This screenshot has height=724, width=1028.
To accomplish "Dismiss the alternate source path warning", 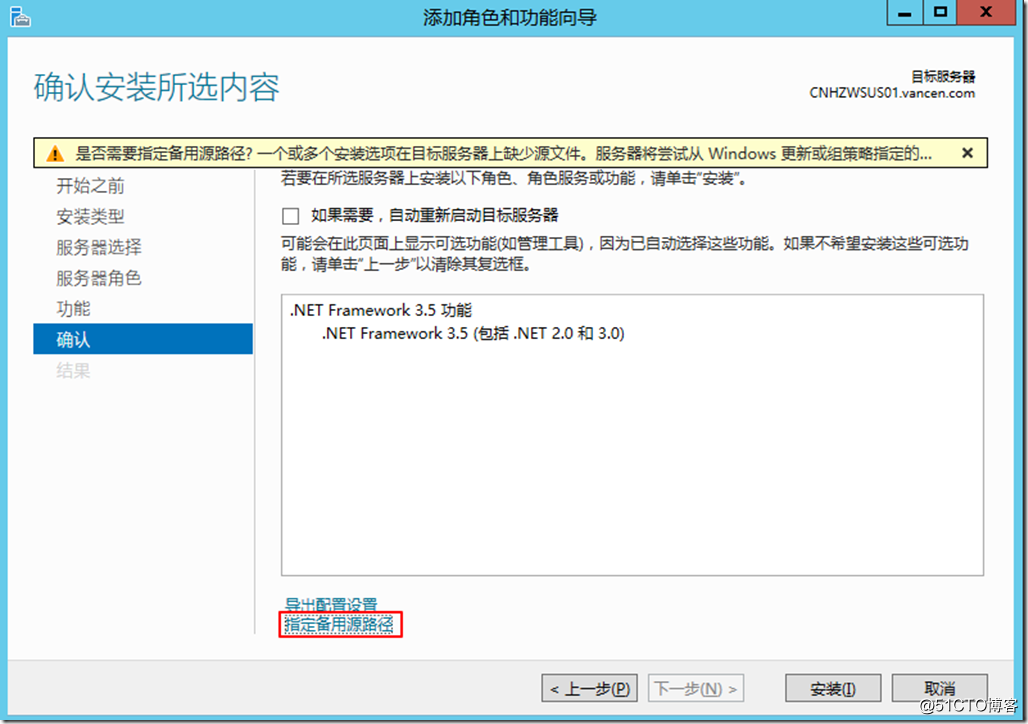I will coord(967,153).
